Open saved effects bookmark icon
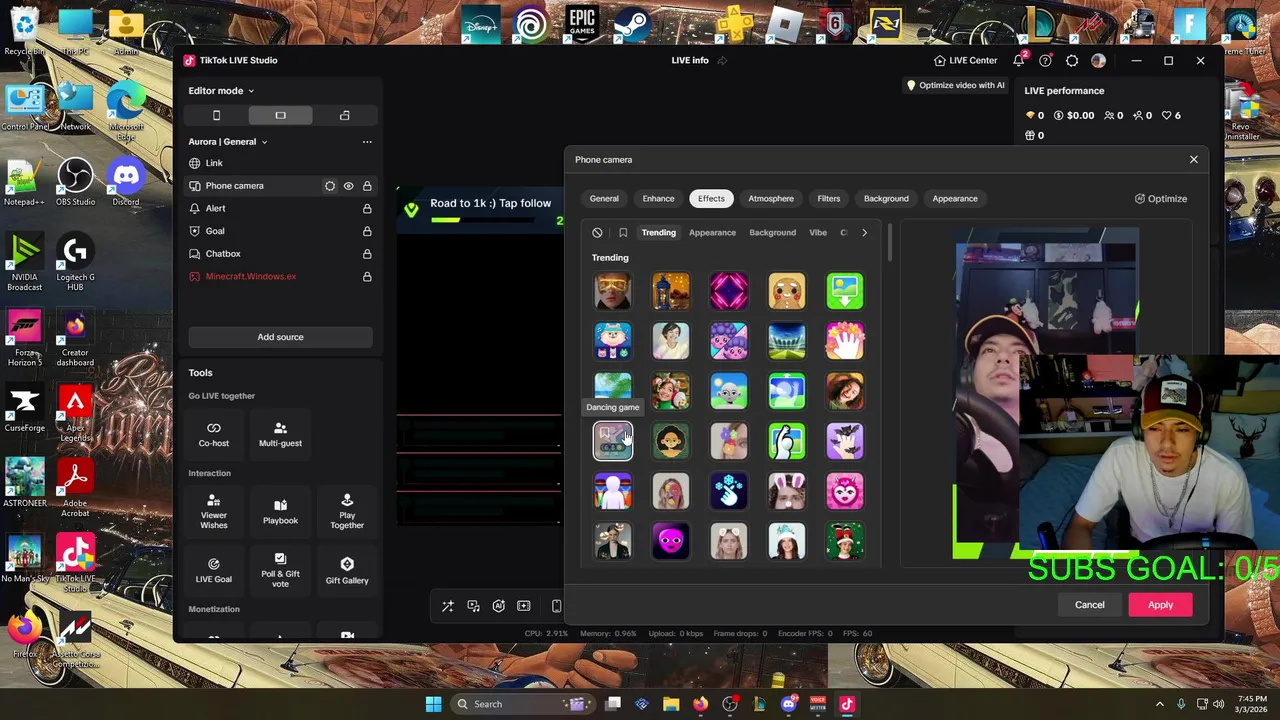Screen dimensions: 1280x720 pos(623,232)
